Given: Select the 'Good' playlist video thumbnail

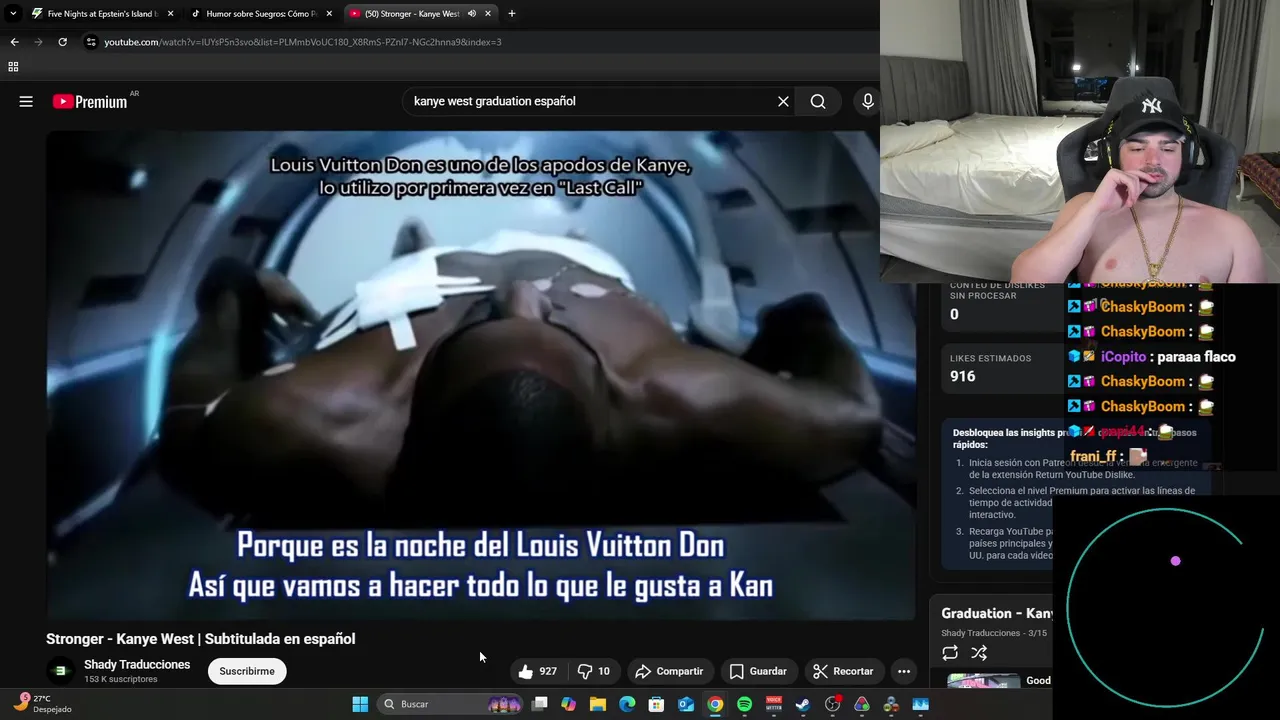Looking at the screenshot, I should (984, 681).
